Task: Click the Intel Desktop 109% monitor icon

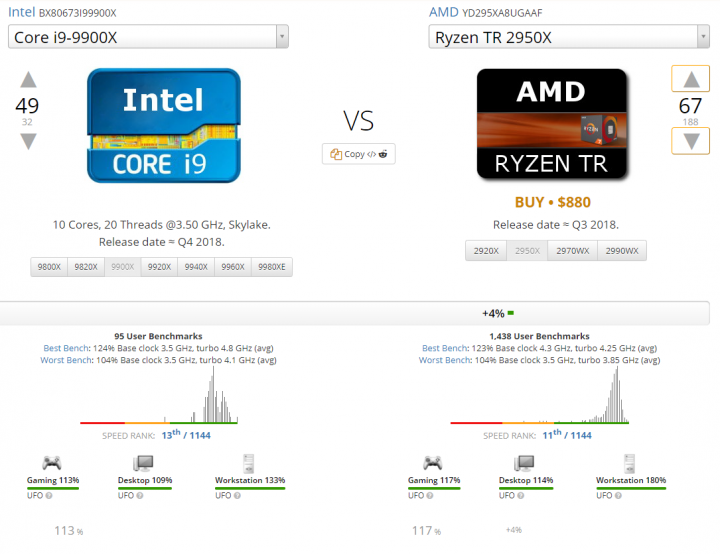Action: 143,463
